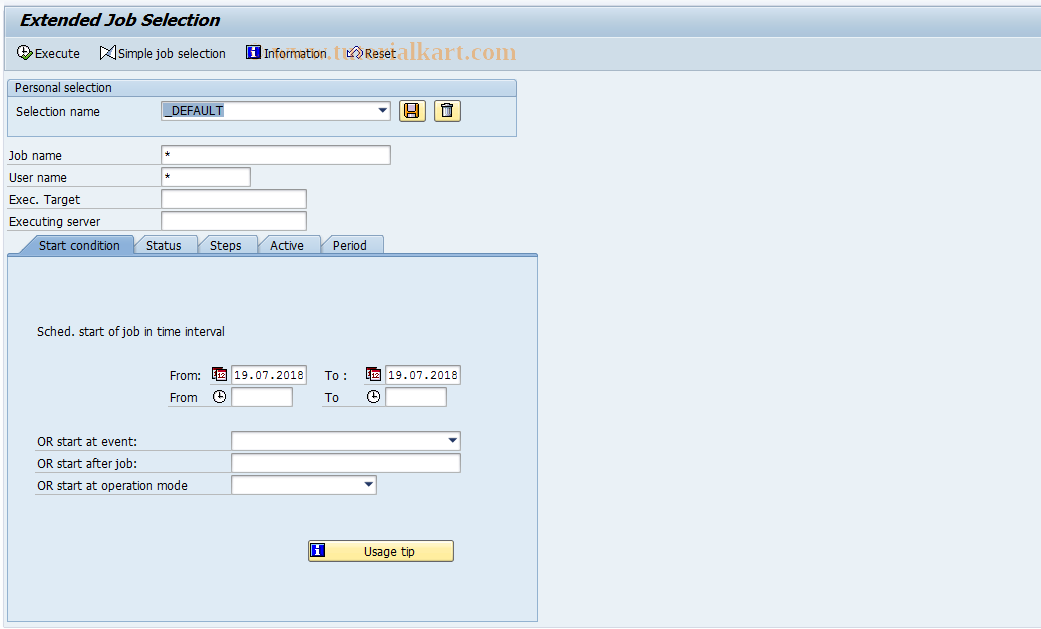
Task: Click the Reset toolbar button
Action: point(371,53)
